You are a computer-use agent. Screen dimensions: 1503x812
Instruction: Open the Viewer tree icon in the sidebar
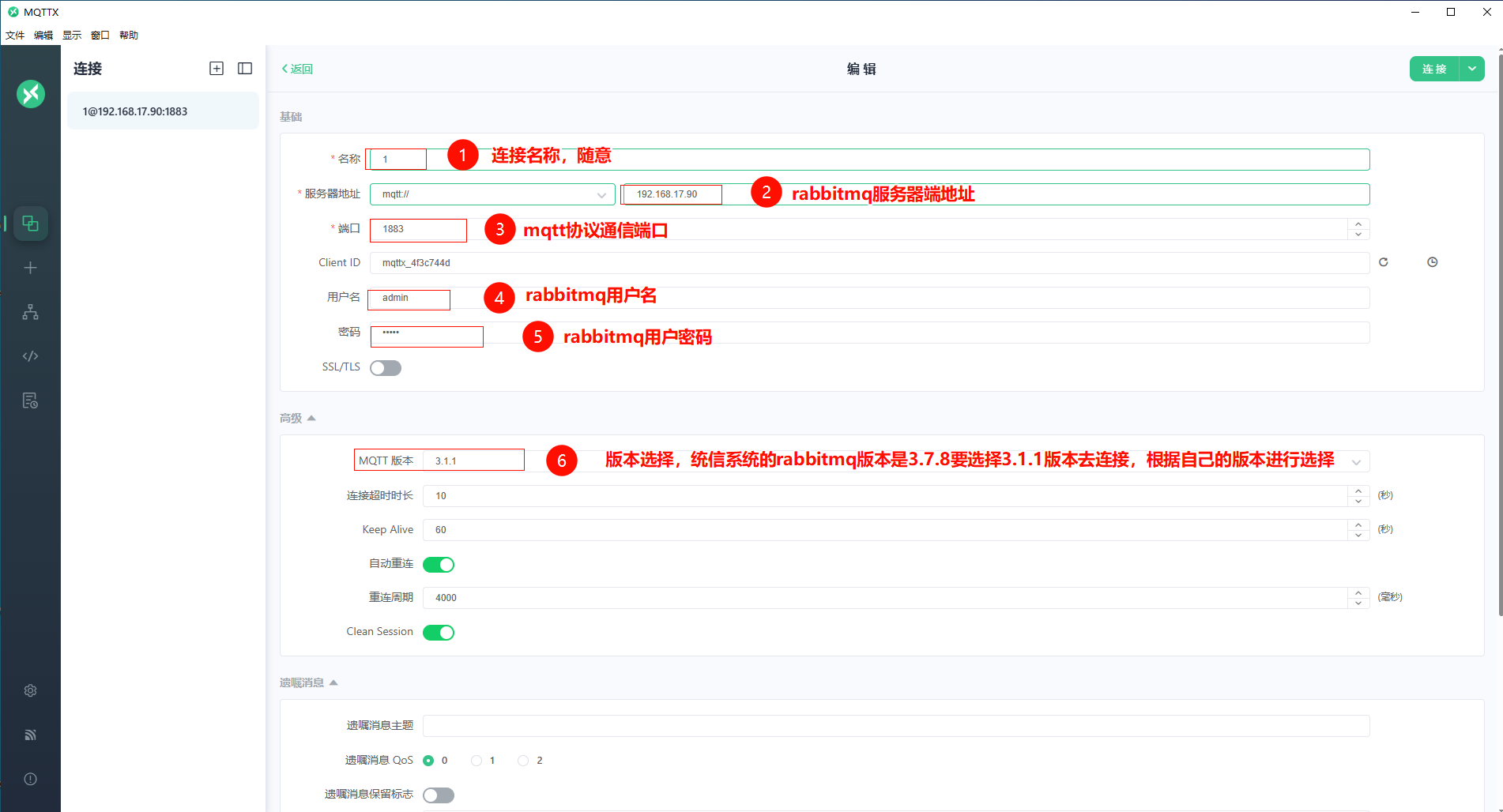tap(31, 312)
